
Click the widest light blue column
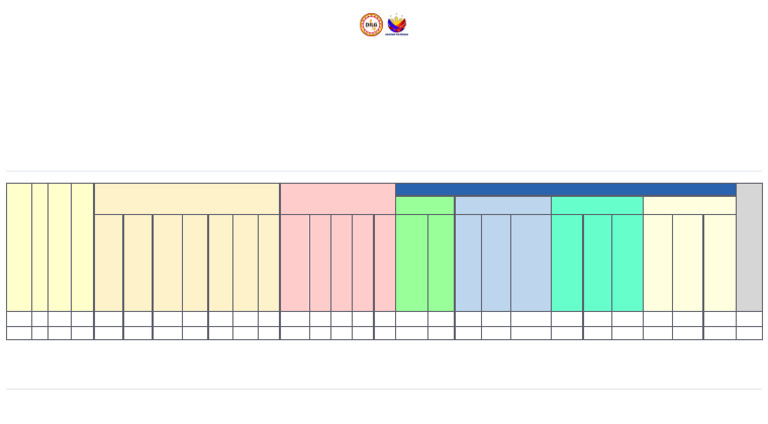click(x=530, y=263)
